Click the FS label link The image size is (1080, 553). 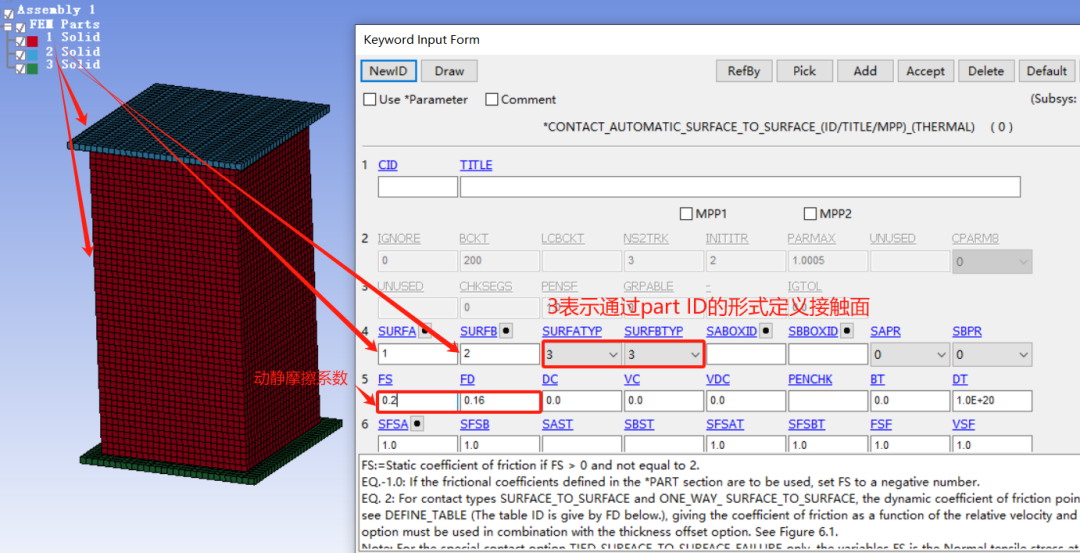point(386,379)
